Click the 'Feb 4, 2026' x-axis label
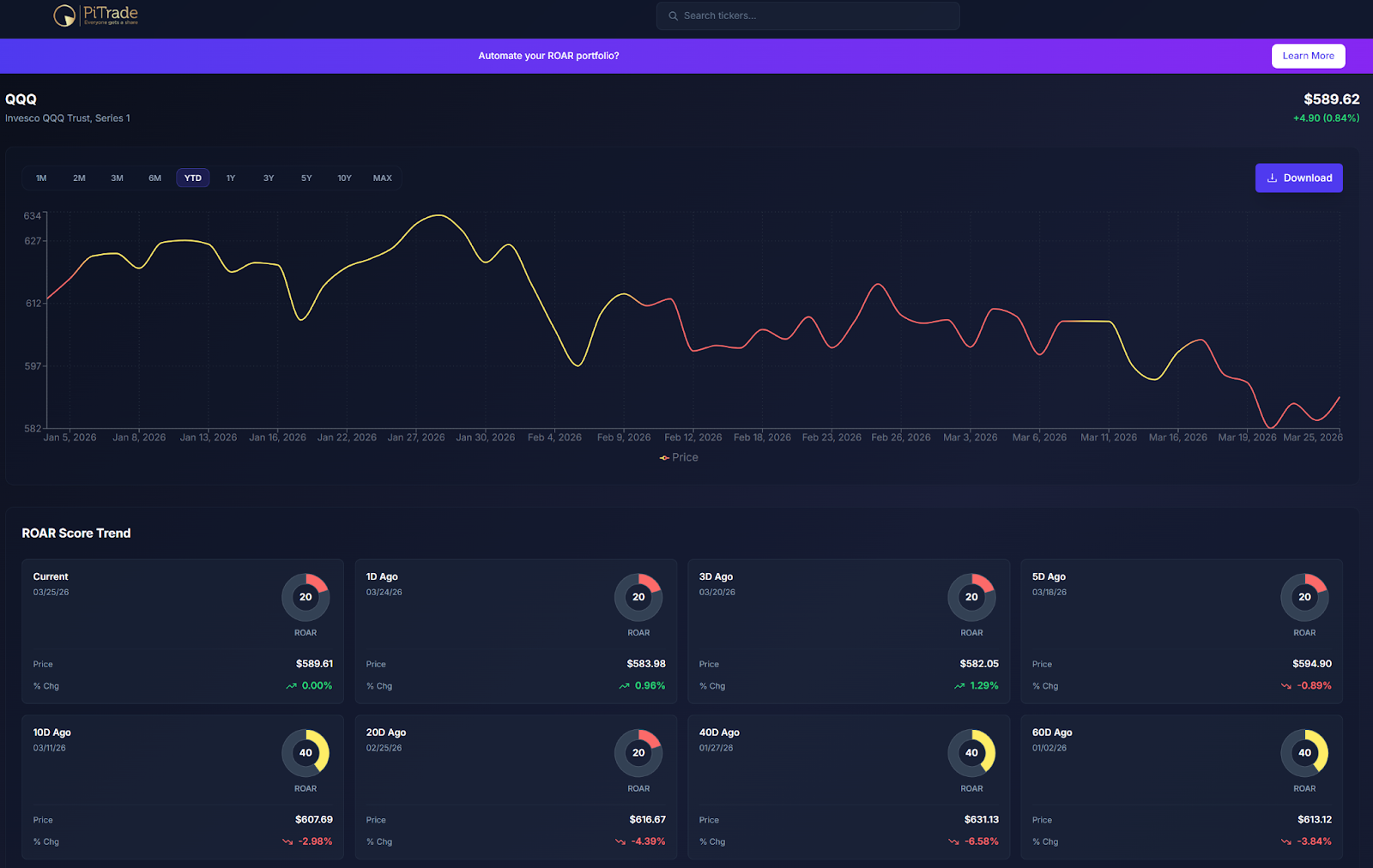 pyautogui.click(x=554, y=437)
